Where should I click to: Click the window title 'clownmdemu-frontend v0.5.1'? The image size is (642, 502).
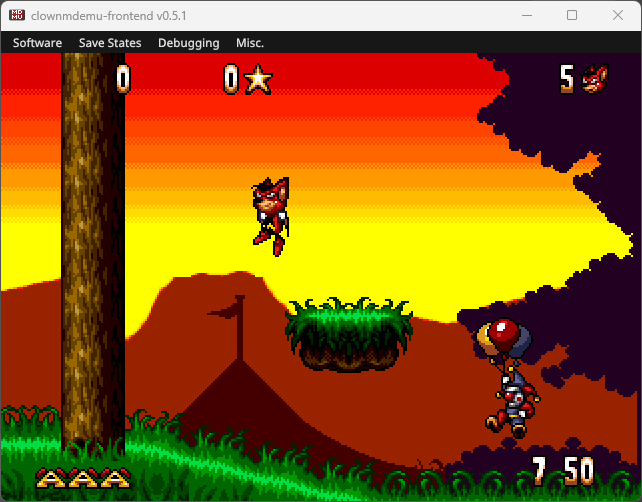pos(109,16)
